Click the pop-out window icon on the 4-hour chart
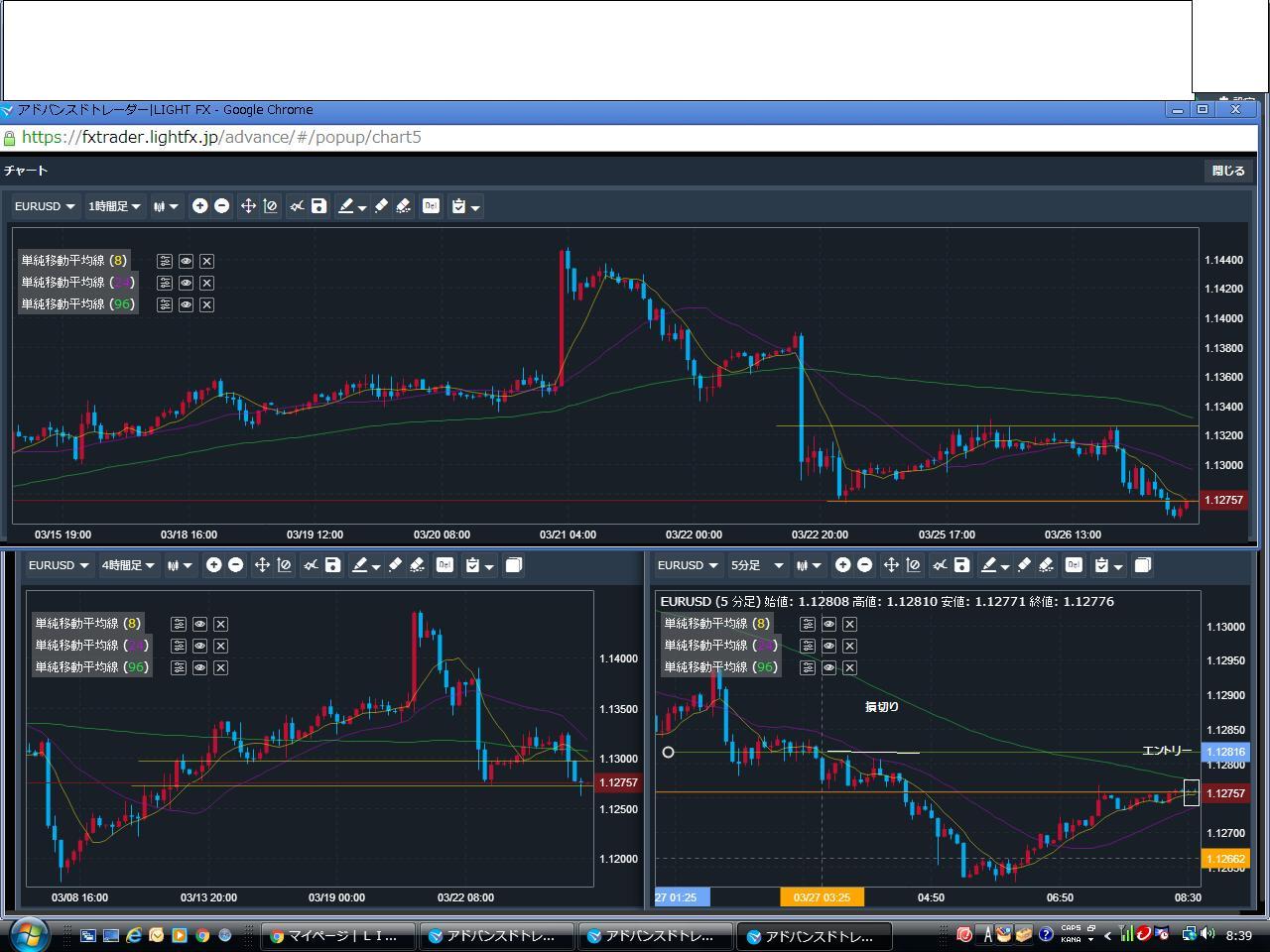This screenshot has width=1270, height=952. [514, 565]
